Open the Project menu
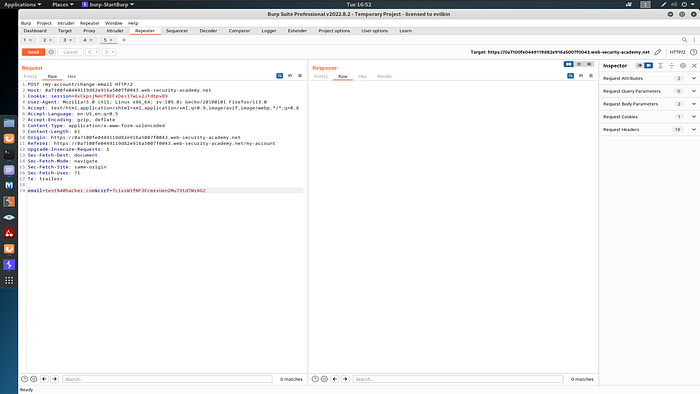The image size is (700, 394). [44, 23]
